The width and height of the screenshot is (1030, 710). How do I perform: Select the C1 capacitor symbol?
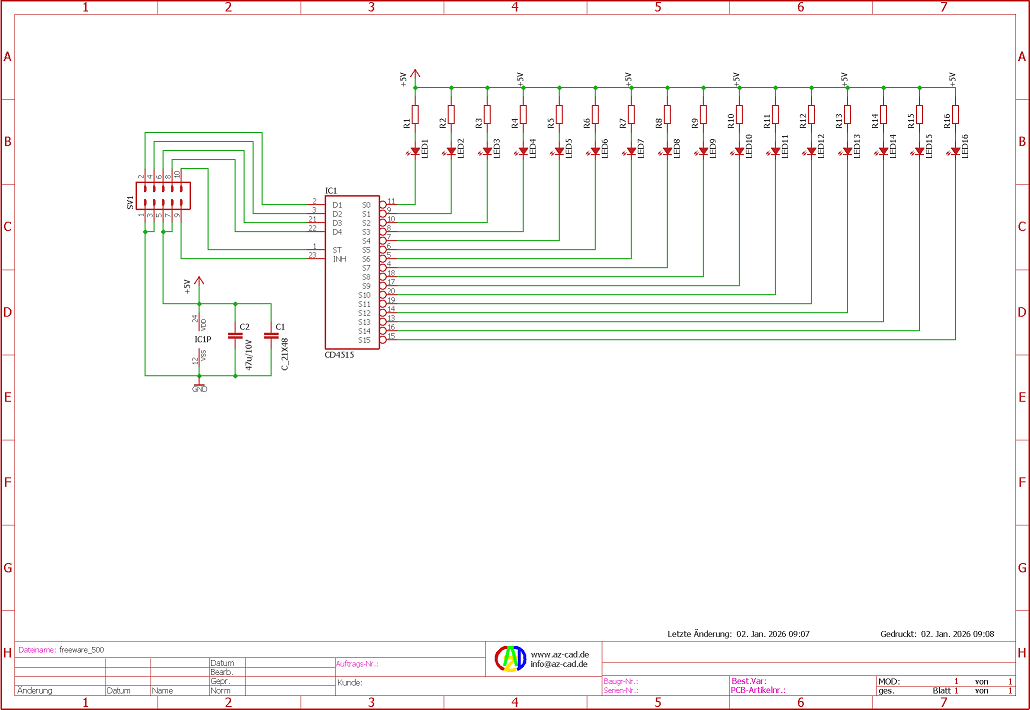pos(271,336)
